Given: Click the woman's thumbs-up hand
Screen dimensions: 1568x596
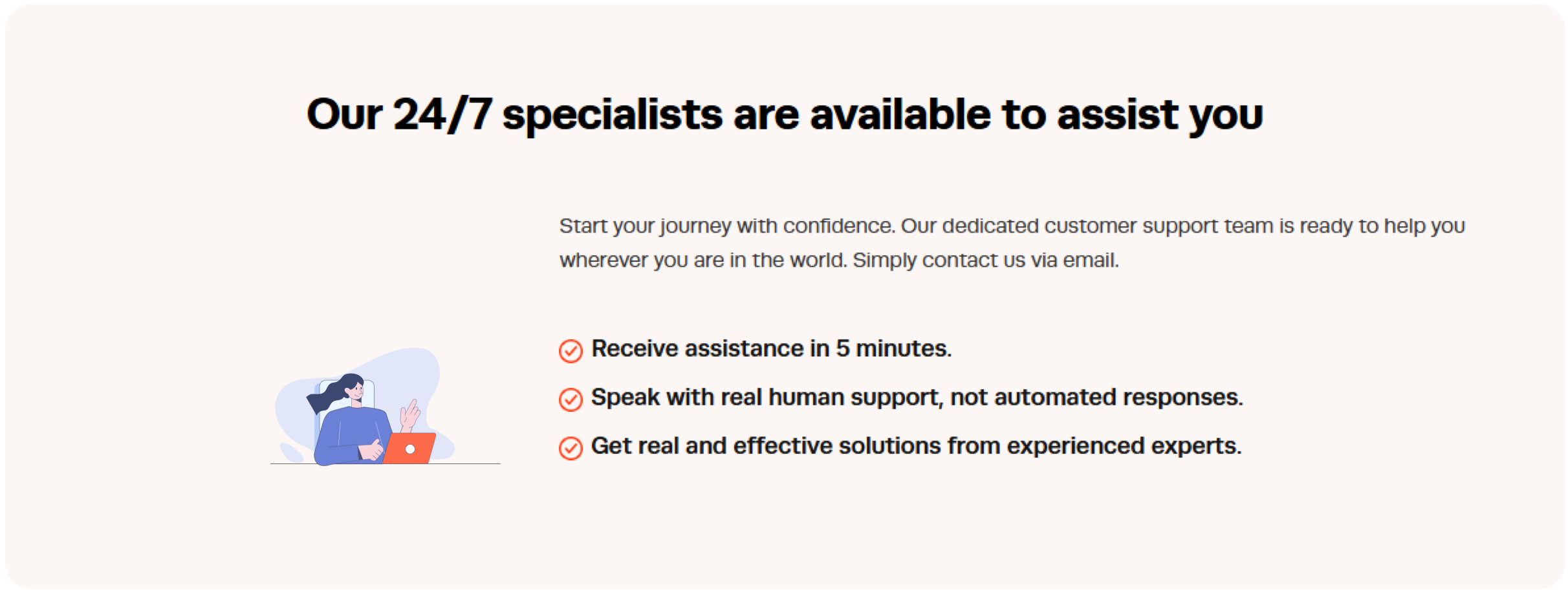Looking at the screenshot, I should click(x=372, y=449).
